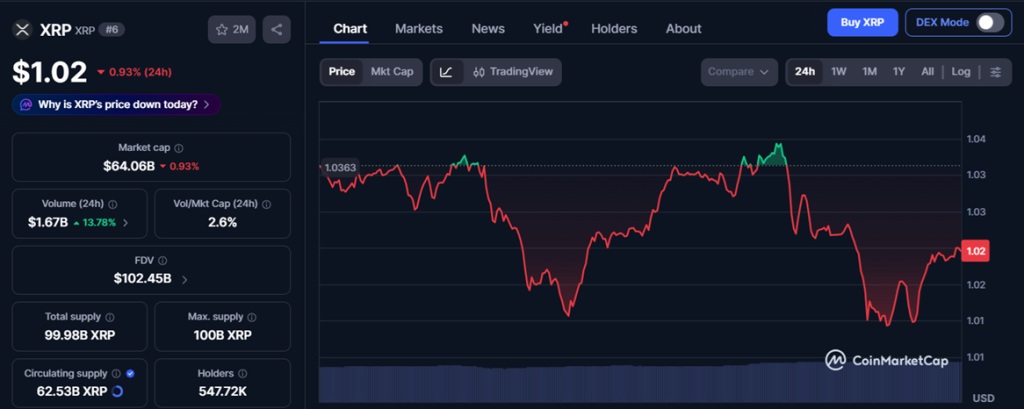Open the Markets tab

[x=419, y=29]
